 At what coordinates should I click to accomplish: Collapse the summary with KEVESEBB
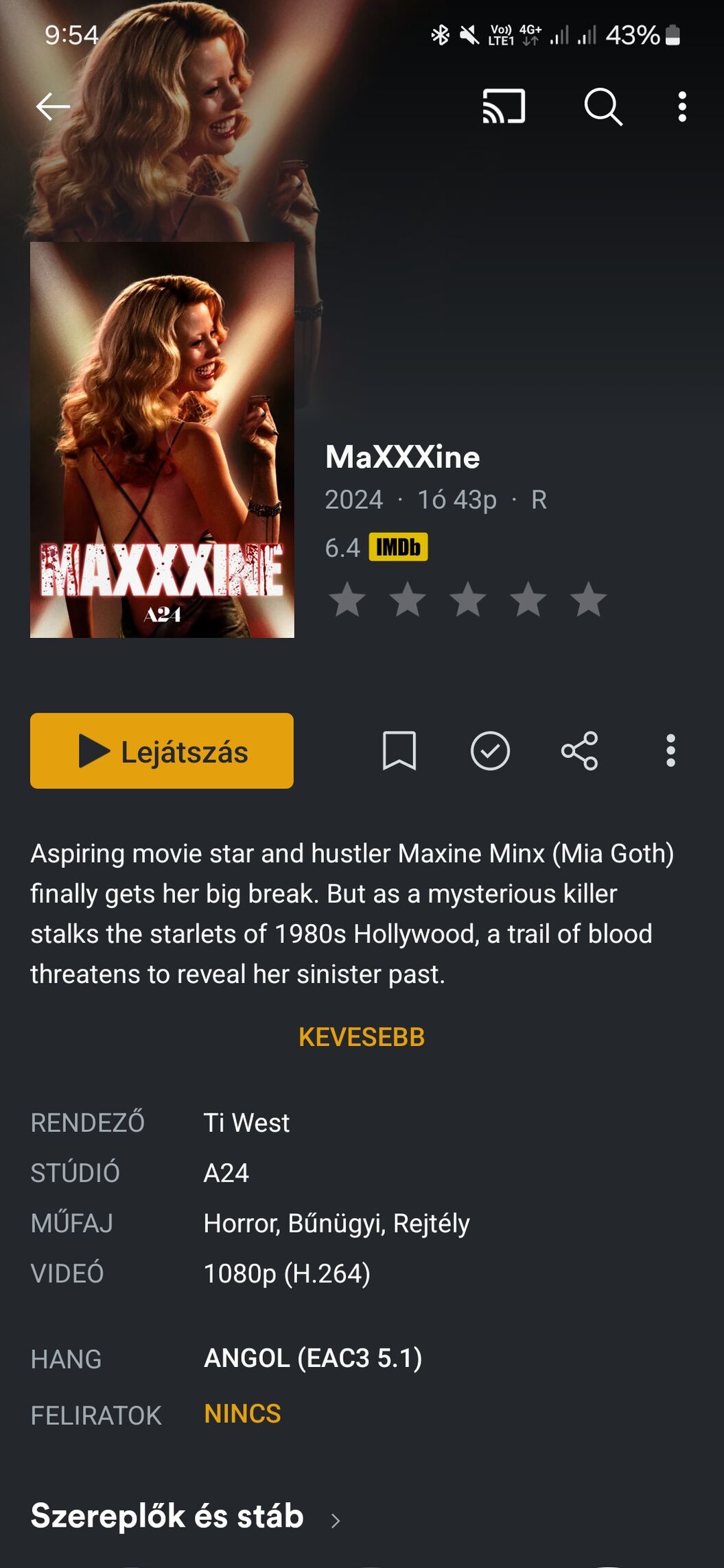pyautogui.click(x=362, y=1037)
